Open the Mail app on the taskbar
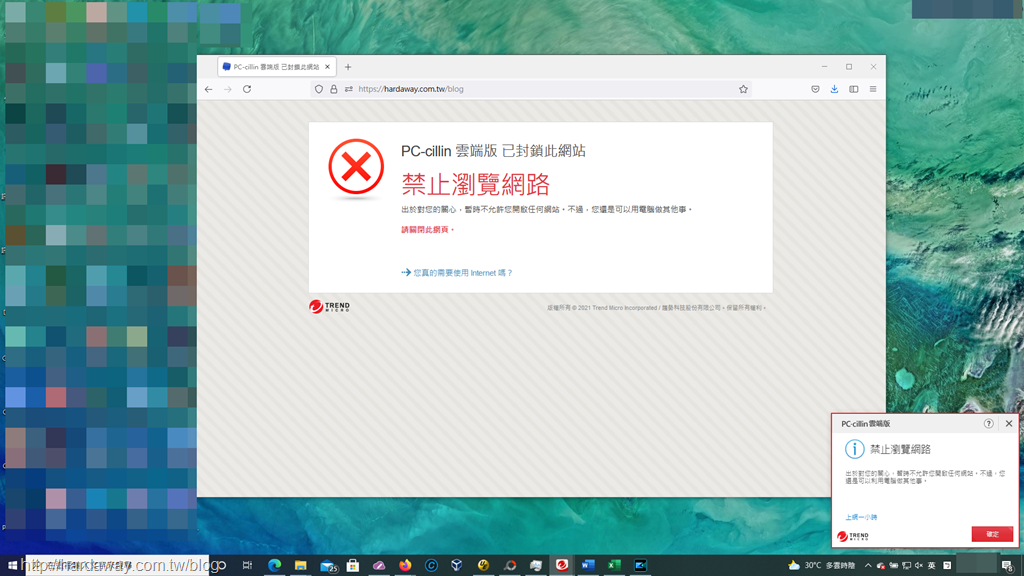This screenshot has width=1024, height=576. pyautogui.click(x=328, y=566)
